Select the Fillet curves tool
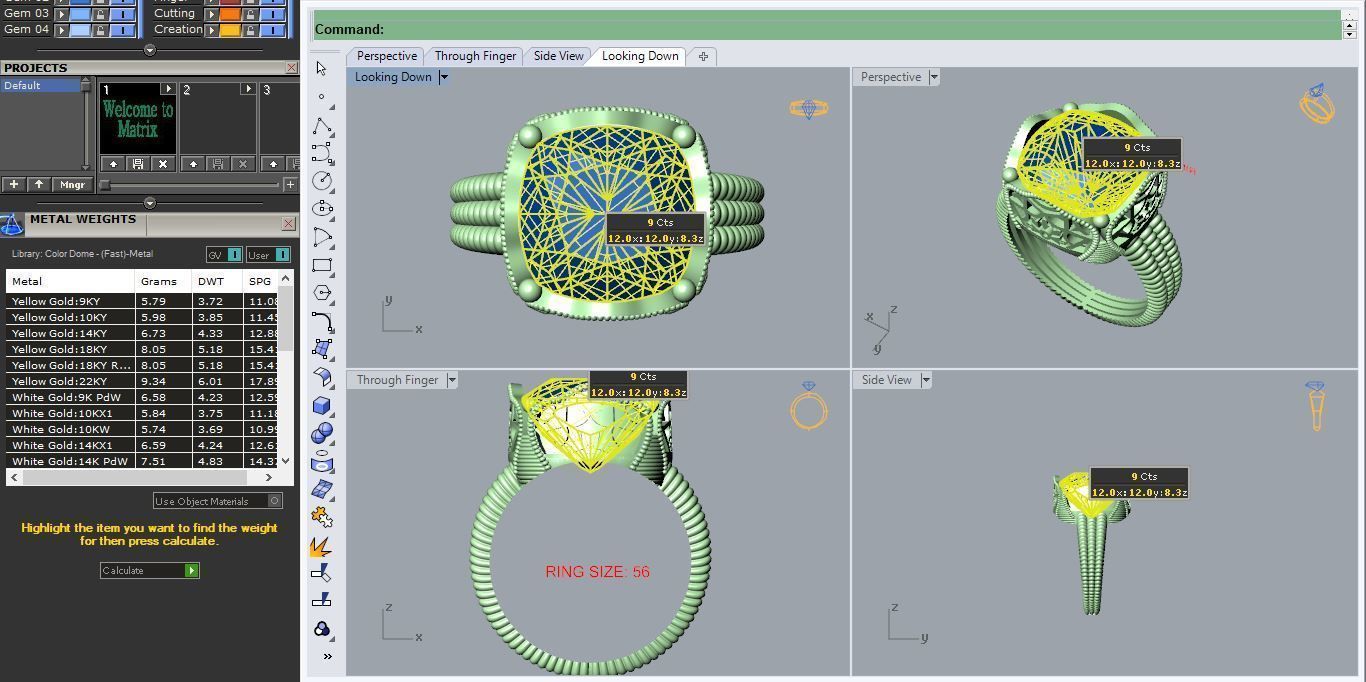 (321, 321)
